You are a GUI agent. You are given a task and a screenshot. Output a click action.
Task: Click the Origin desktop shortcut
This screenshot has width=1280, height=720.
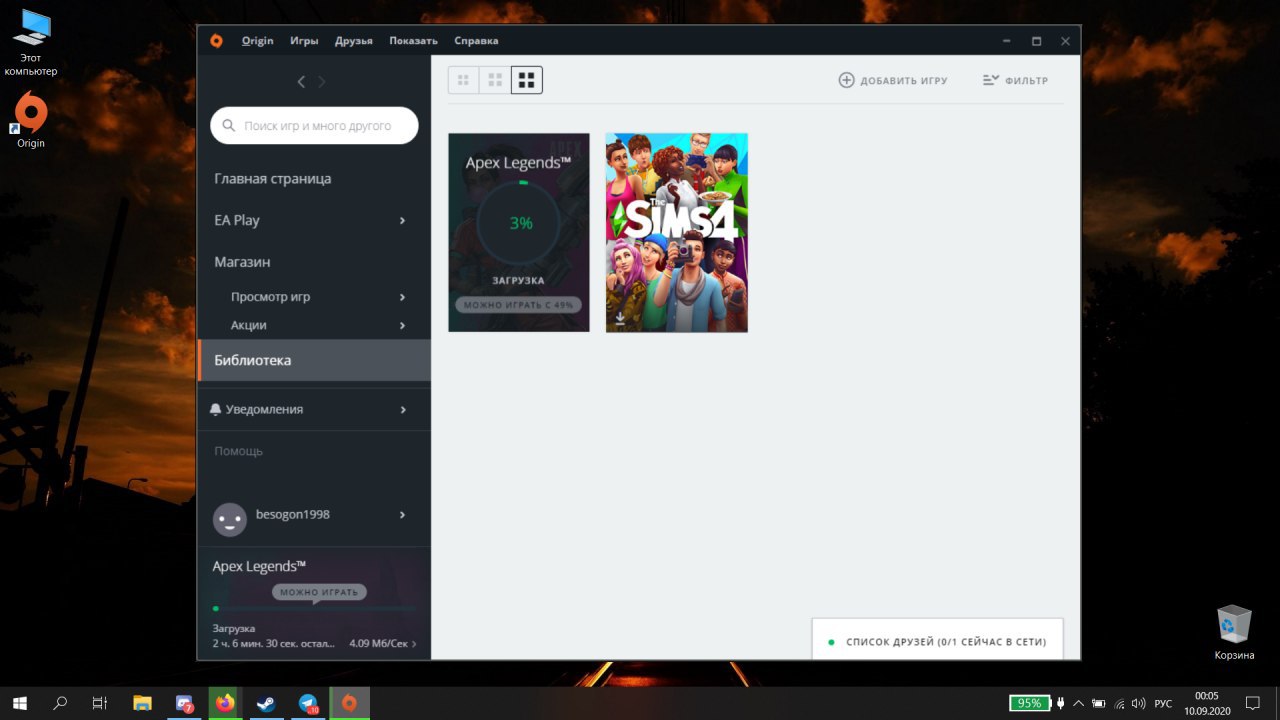(31, 121)
